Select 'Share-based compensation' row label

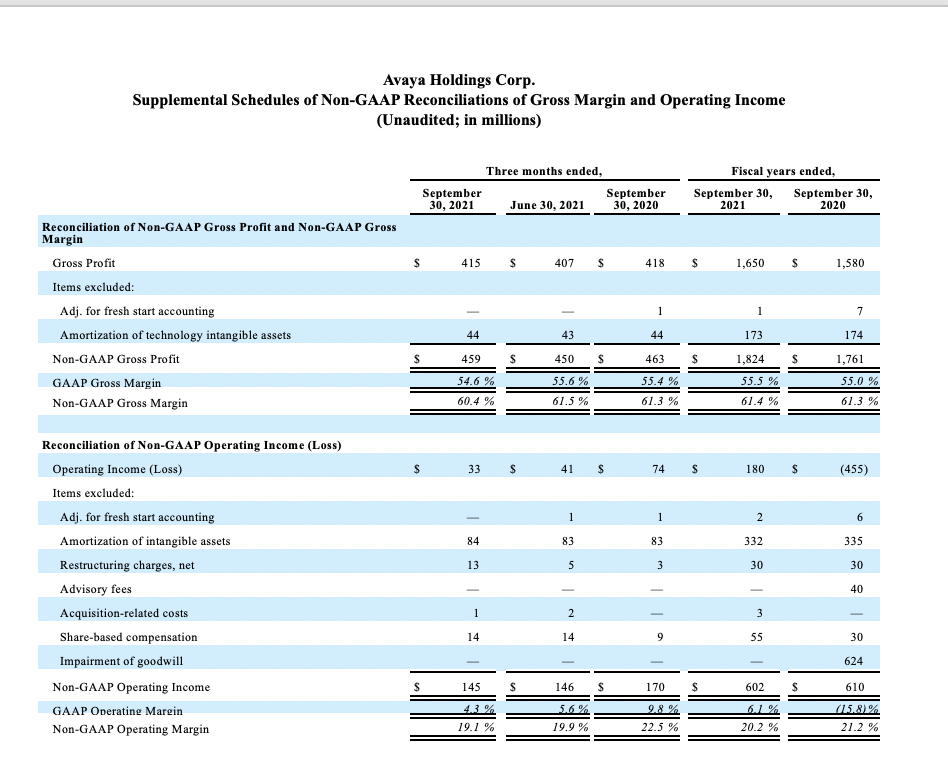click(x=128, y=637)
